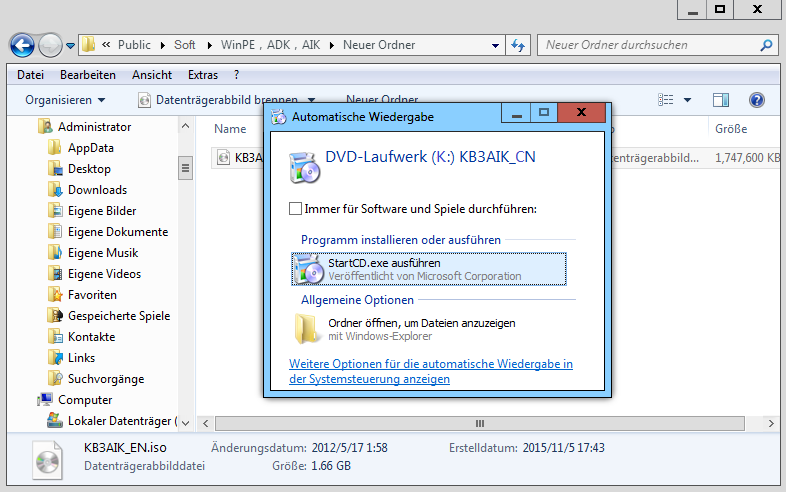
Task: Click the Computer icon in tree
Action: tap(45, 400)
